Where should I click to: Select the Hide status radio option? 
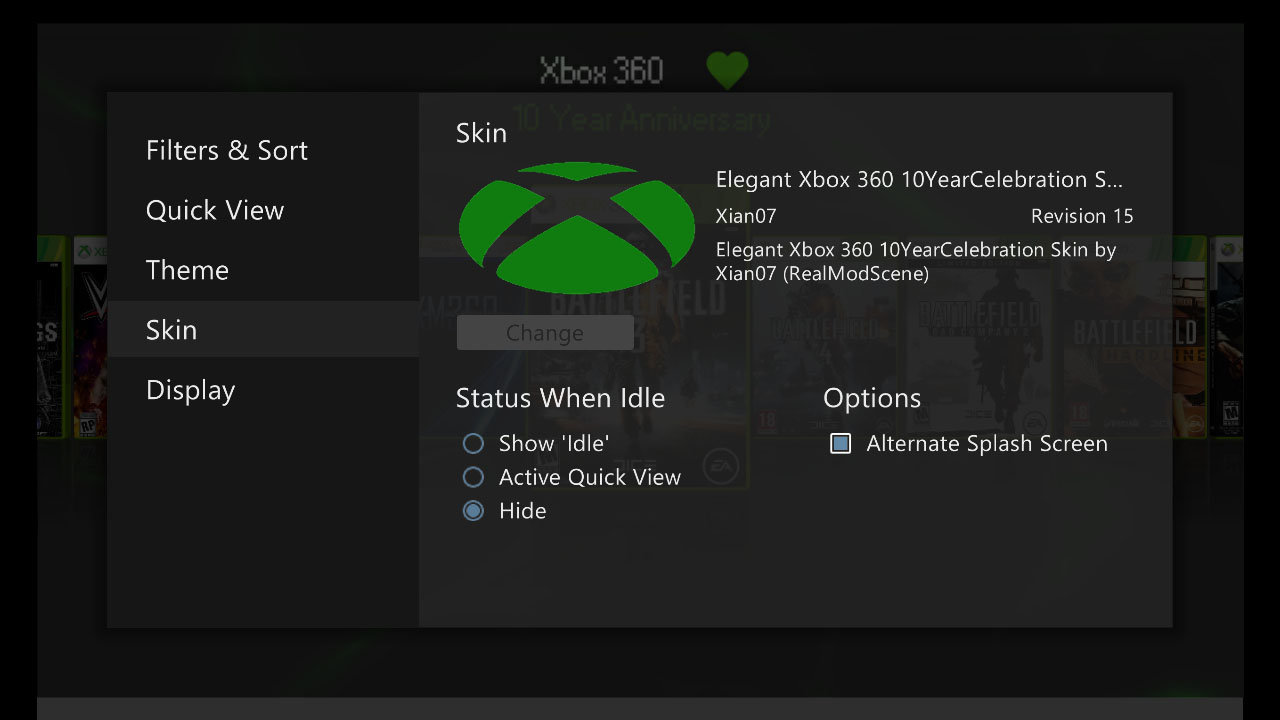point(505,511)
